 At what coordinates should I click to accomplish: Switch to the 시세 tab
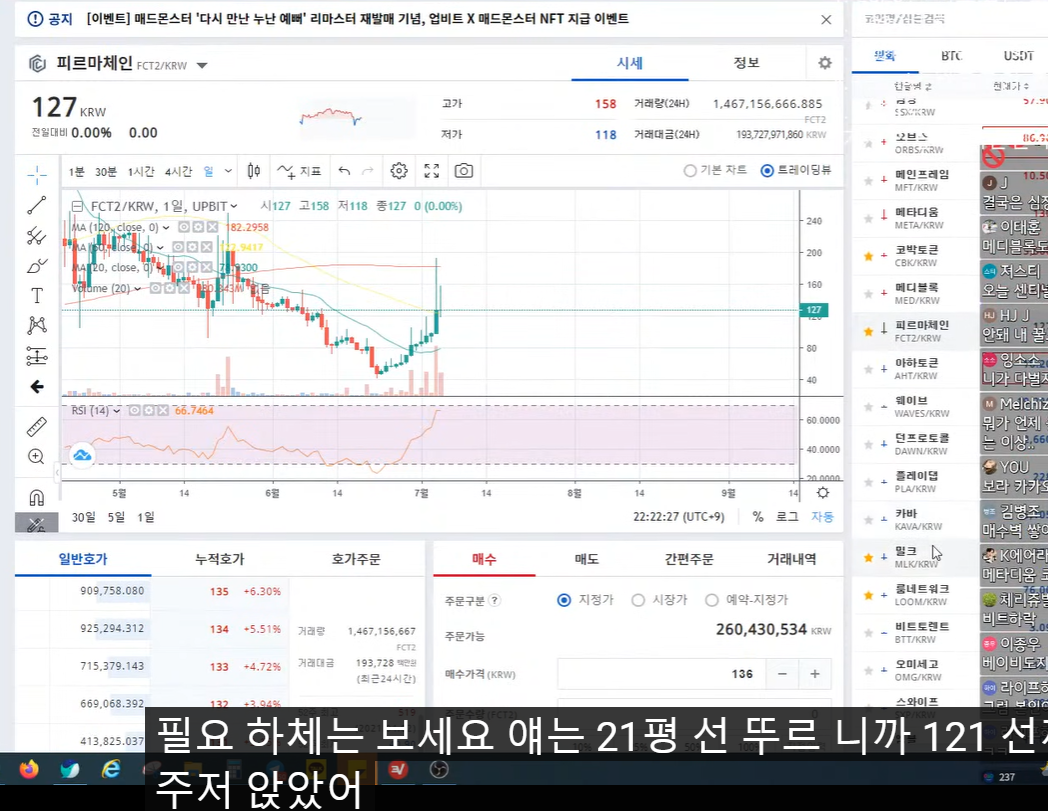(x=630, y=63)
